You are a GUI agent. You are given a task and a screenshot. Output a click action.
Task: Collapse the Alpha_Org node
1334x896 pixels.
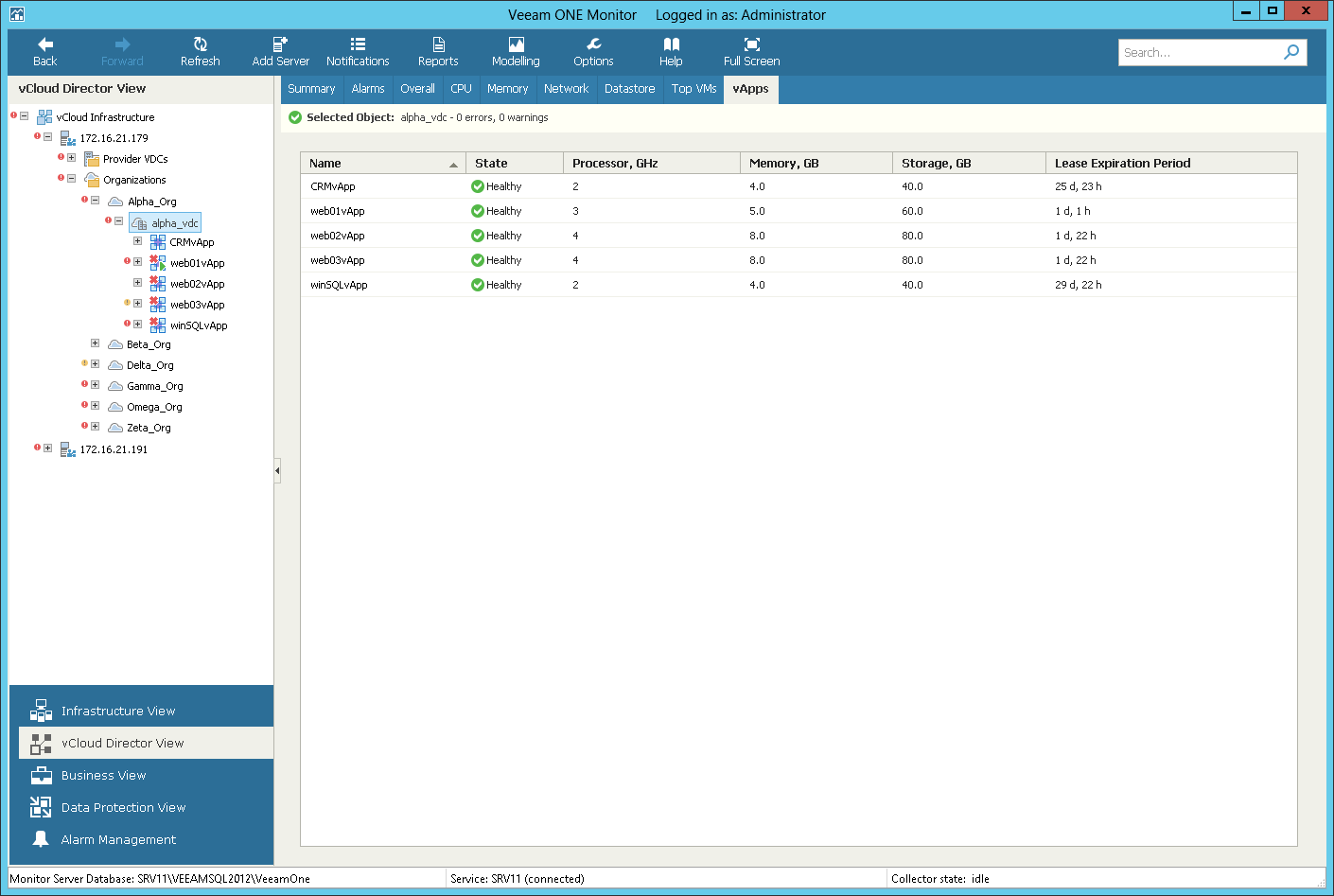(95, 201)
